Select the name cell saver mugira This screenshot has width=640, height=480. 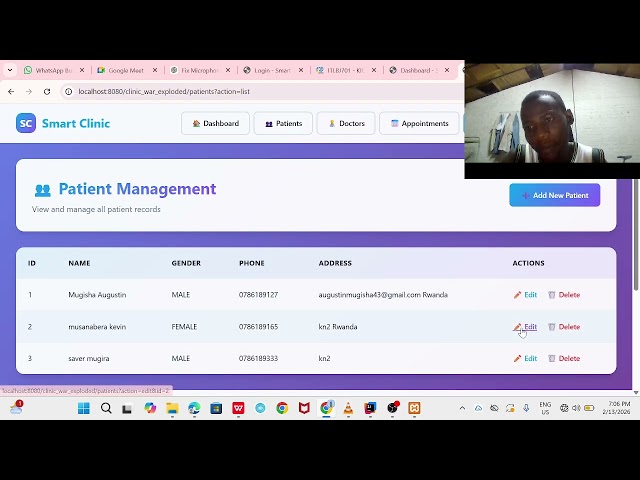[x=89, y=358]
